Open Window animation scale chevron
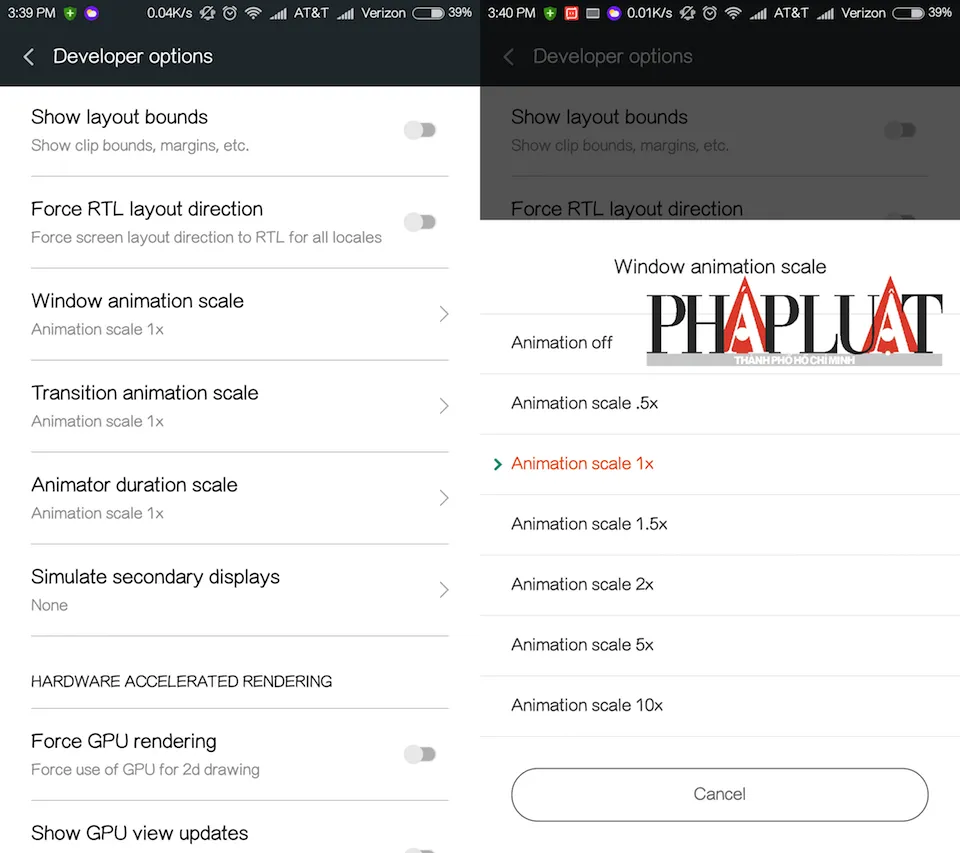Screen dimensions: 960x853 pyautogui.click(x=444, y=314)
